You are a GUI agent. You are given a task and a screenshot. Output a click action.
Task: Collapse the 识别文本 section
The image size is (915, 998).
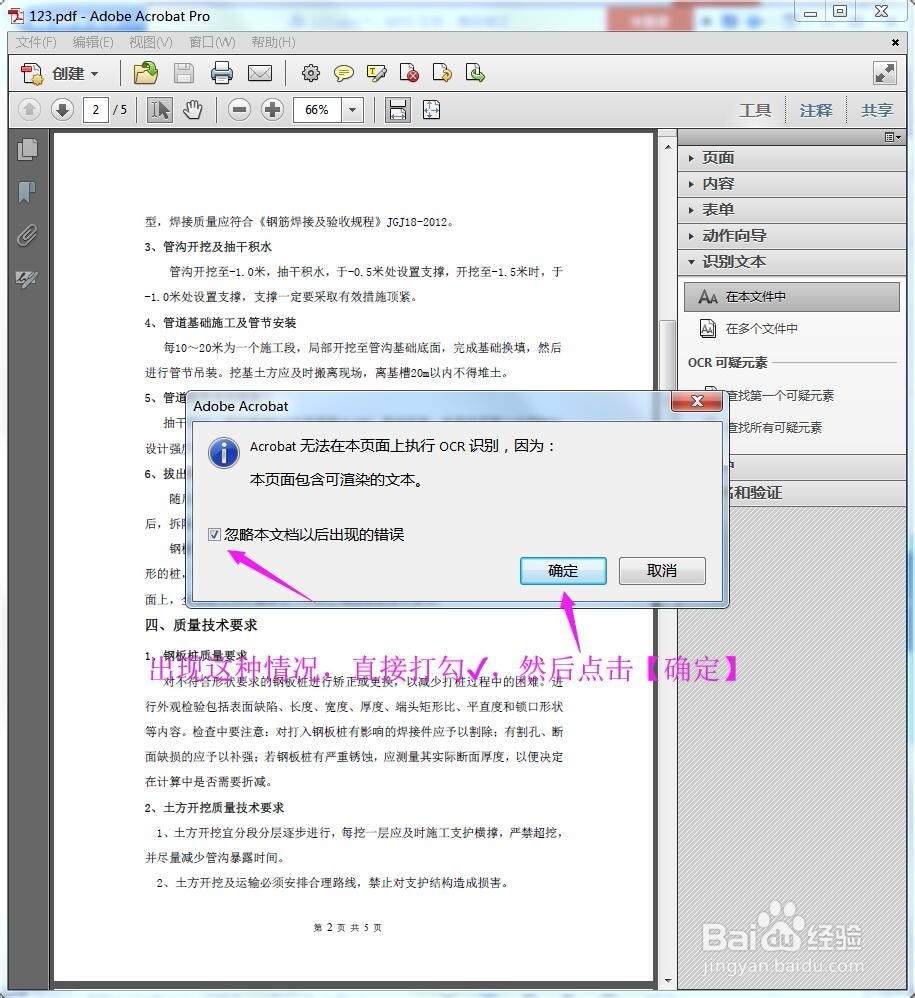click(792, 262)
